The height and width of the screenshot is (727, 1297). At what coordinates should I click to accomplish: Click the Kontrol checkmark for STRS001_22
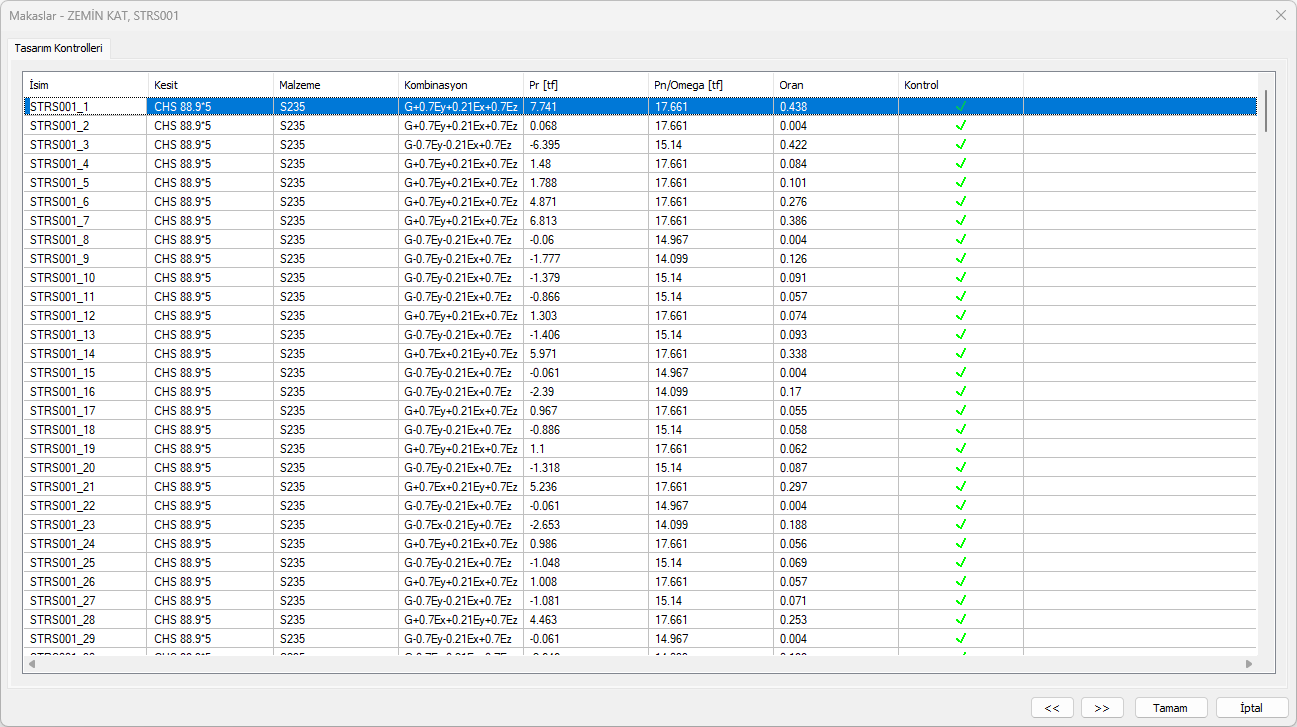tap(960, 506)
